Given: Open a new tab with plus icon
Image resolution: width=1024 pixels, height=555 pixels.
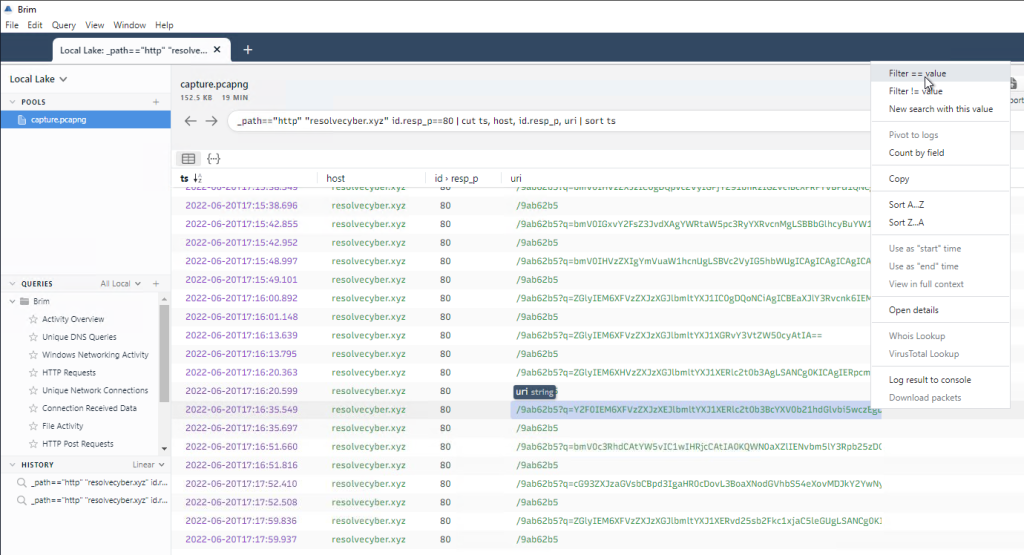Looking at the screenshot, I should (248, 50).
